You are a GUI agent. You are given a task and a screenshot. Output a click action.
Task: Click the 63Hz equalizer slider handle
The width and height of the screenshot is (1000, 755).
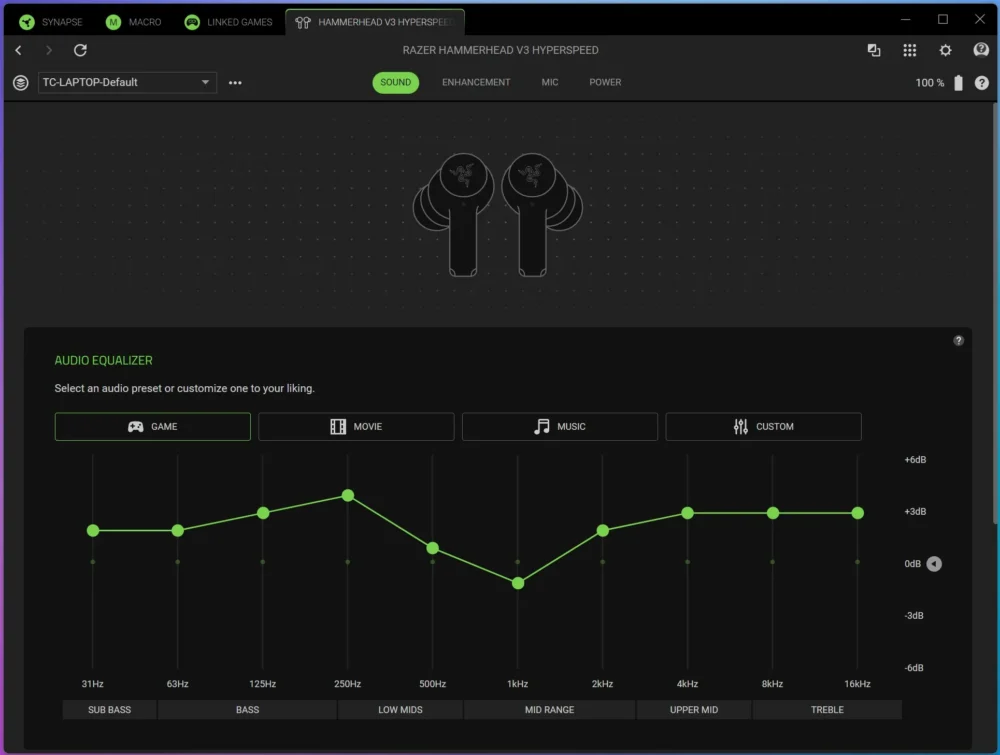pyautogui.click(x=178, y=531)
